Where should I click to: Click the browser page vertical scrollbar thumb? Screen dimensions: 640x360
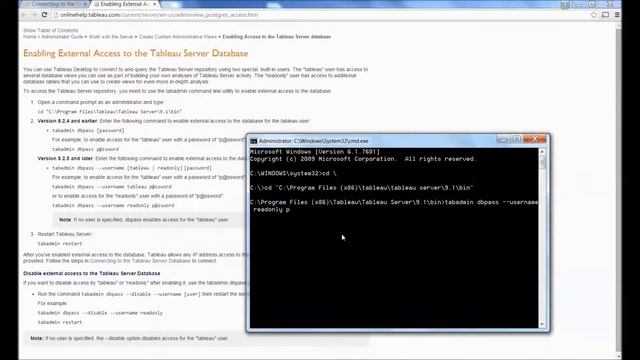point(618,190)
